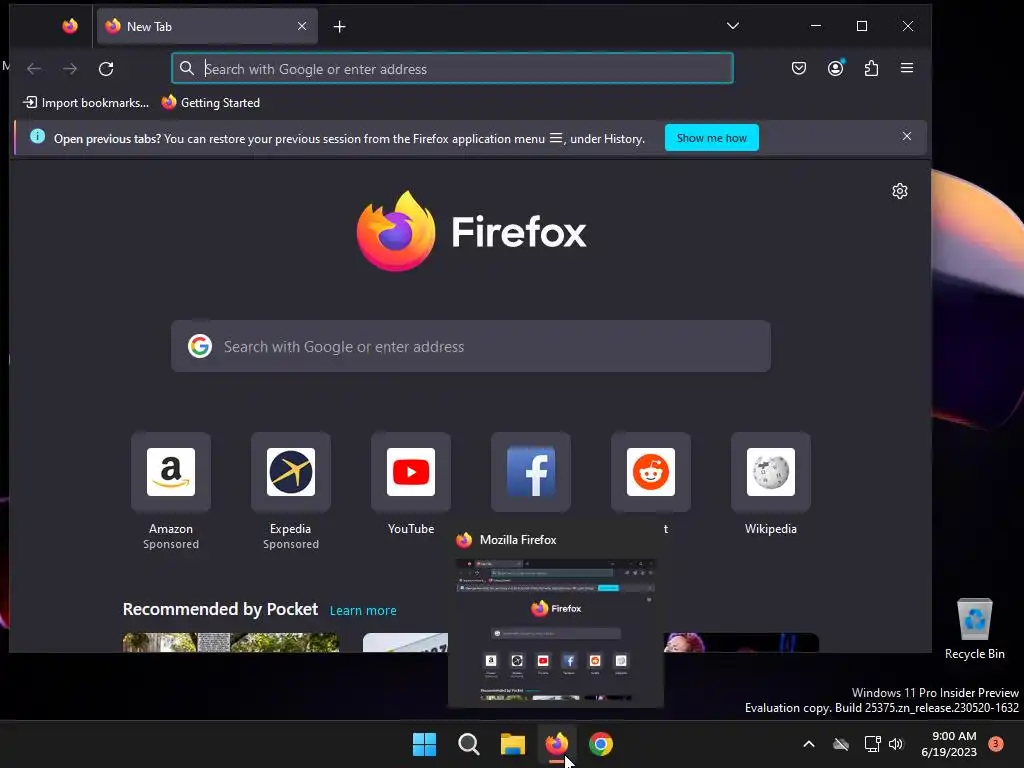Click the Show me how button
This screenshot has height=768, width=1024.
click(711, 138)
